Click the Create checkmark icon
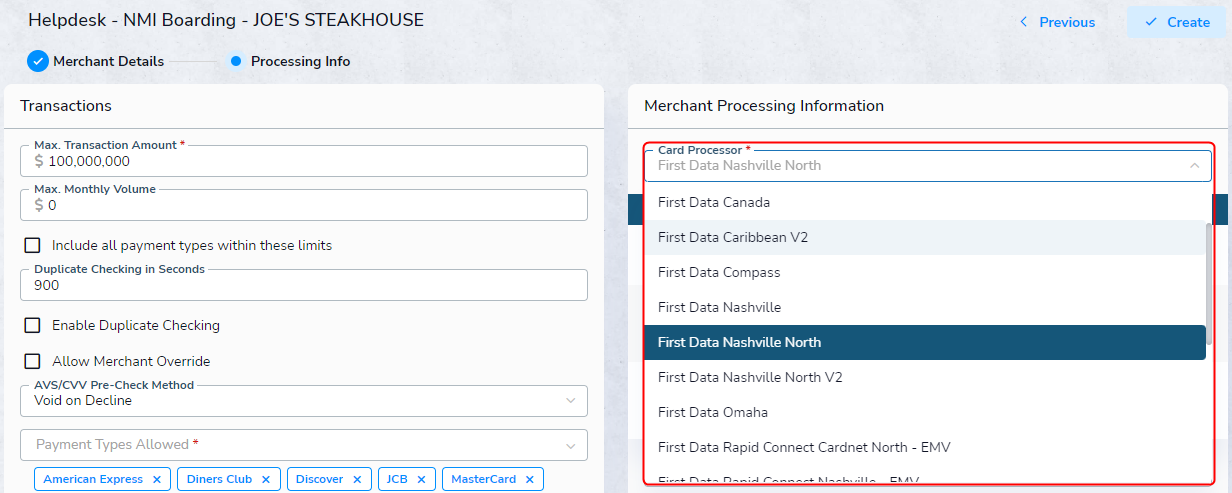The width and height of the screenshot is (1232, 493). click(1151, 22)
